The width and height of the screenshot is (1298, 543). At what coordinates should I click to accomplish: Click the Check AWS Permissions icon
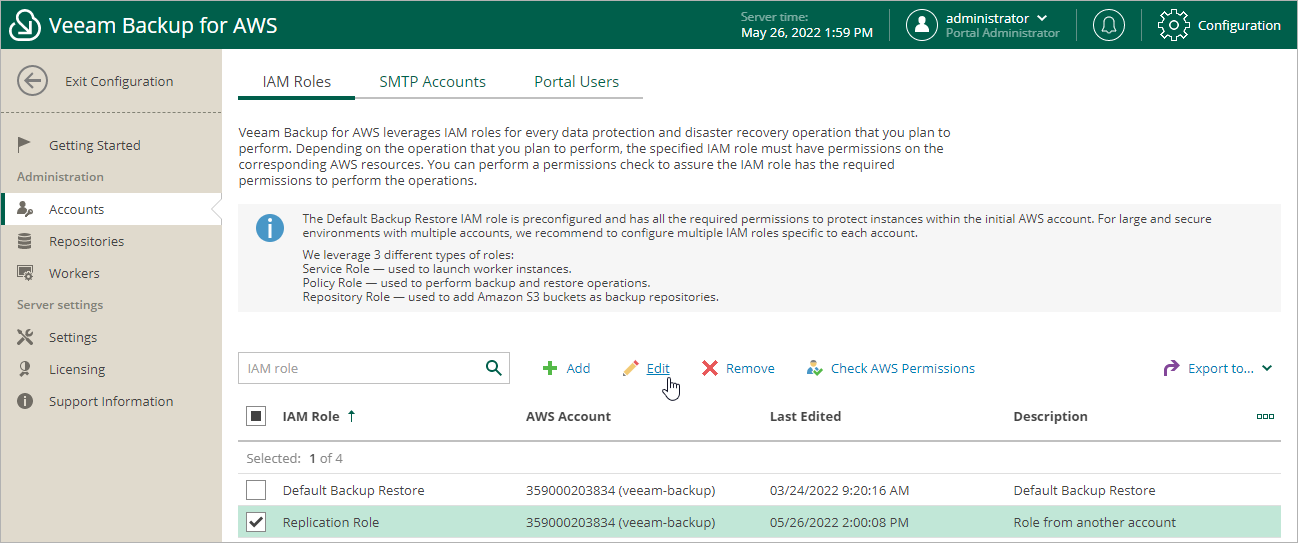click(814, 369)
